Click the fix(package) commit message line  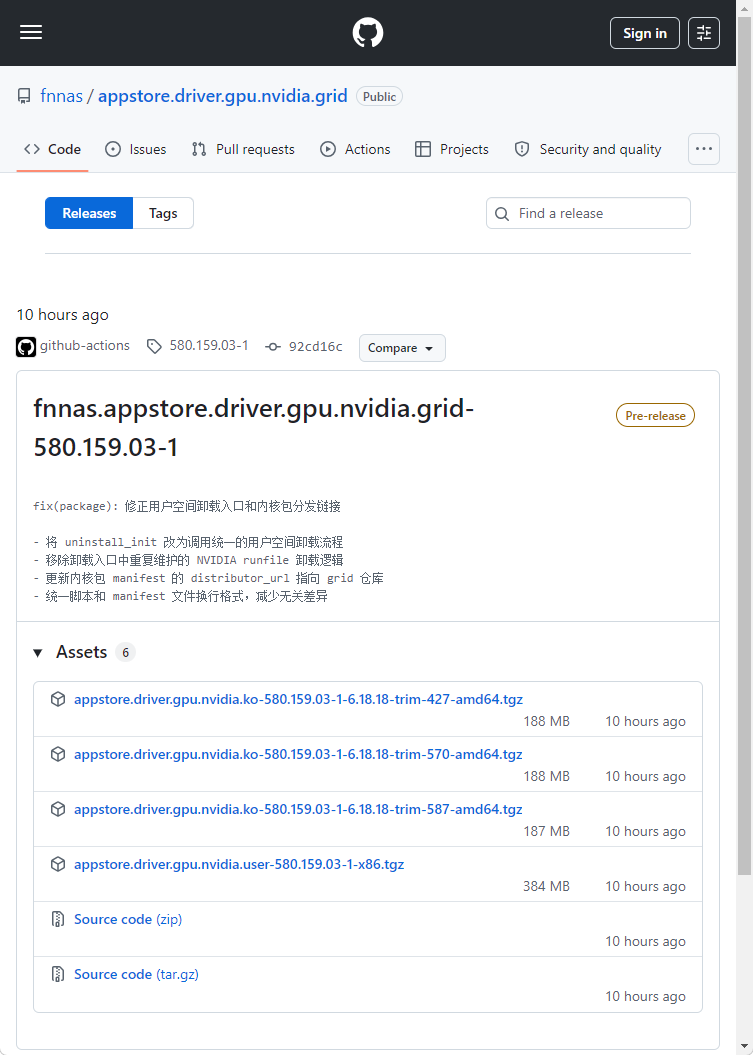pos(187,506)
